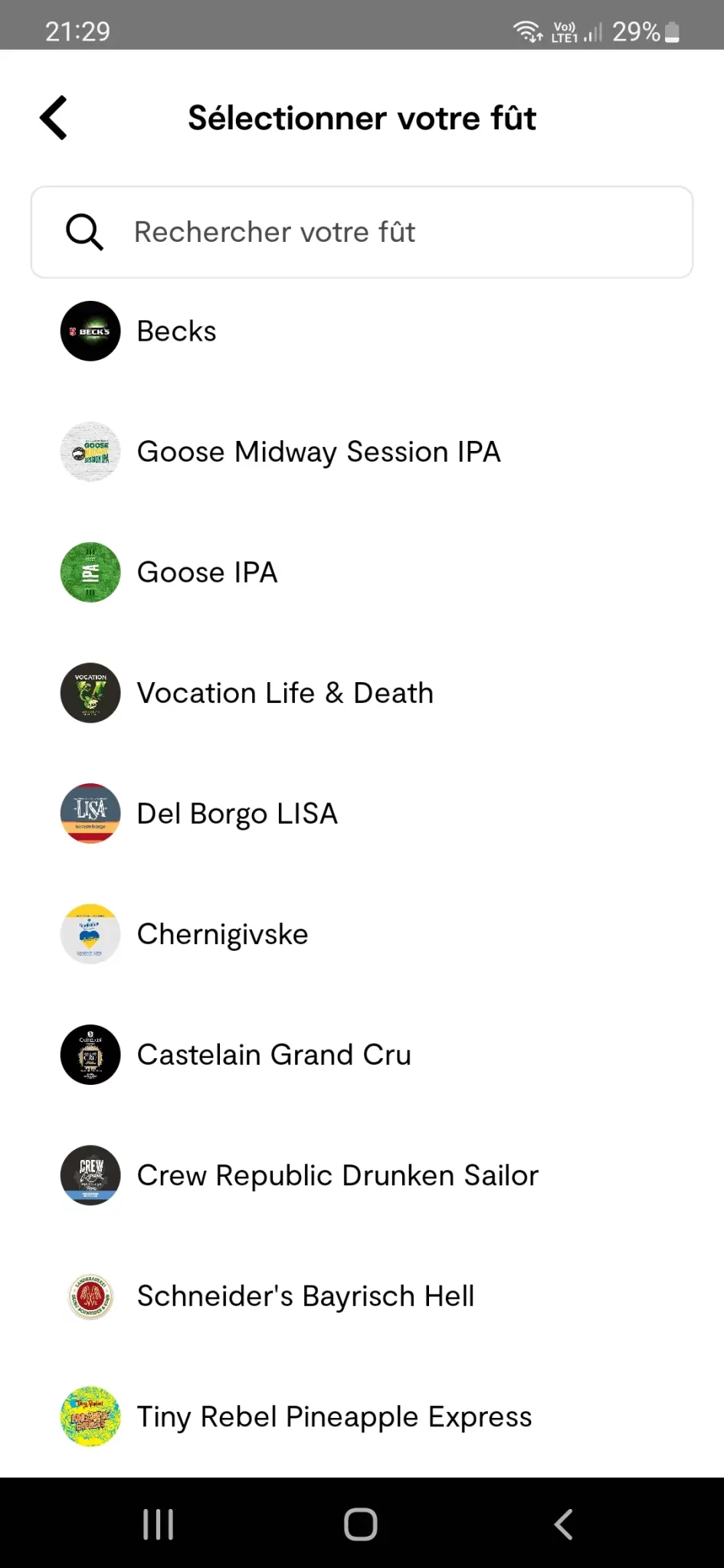Tap the Castelain Grand Cru logo
Screen dimensions: 724x1568
click(90, 1054)
